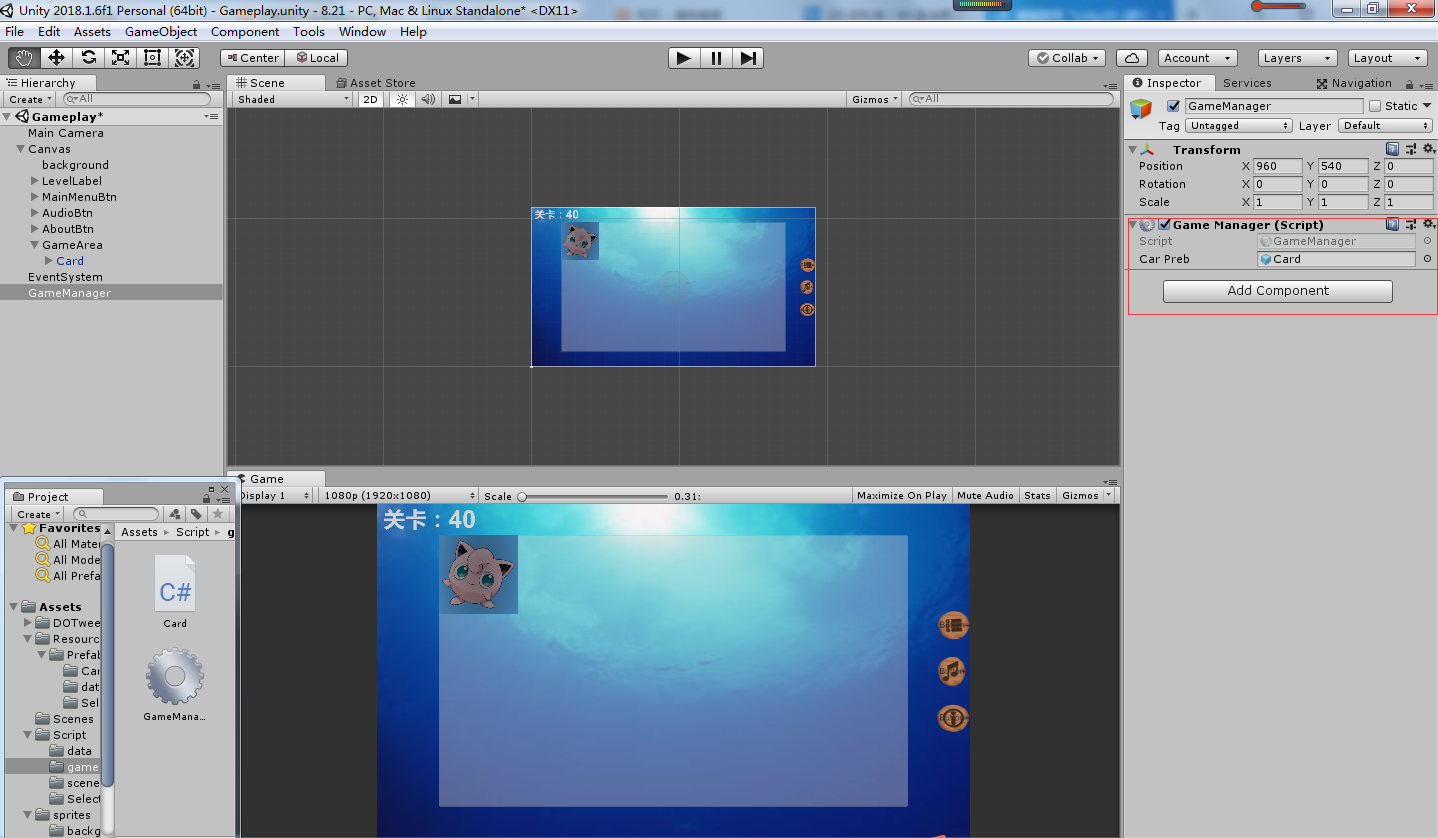This screenshot has height=838, width=1438.
Task: Toggle Mute Audio in Game view
Action: tap(985, 496)
